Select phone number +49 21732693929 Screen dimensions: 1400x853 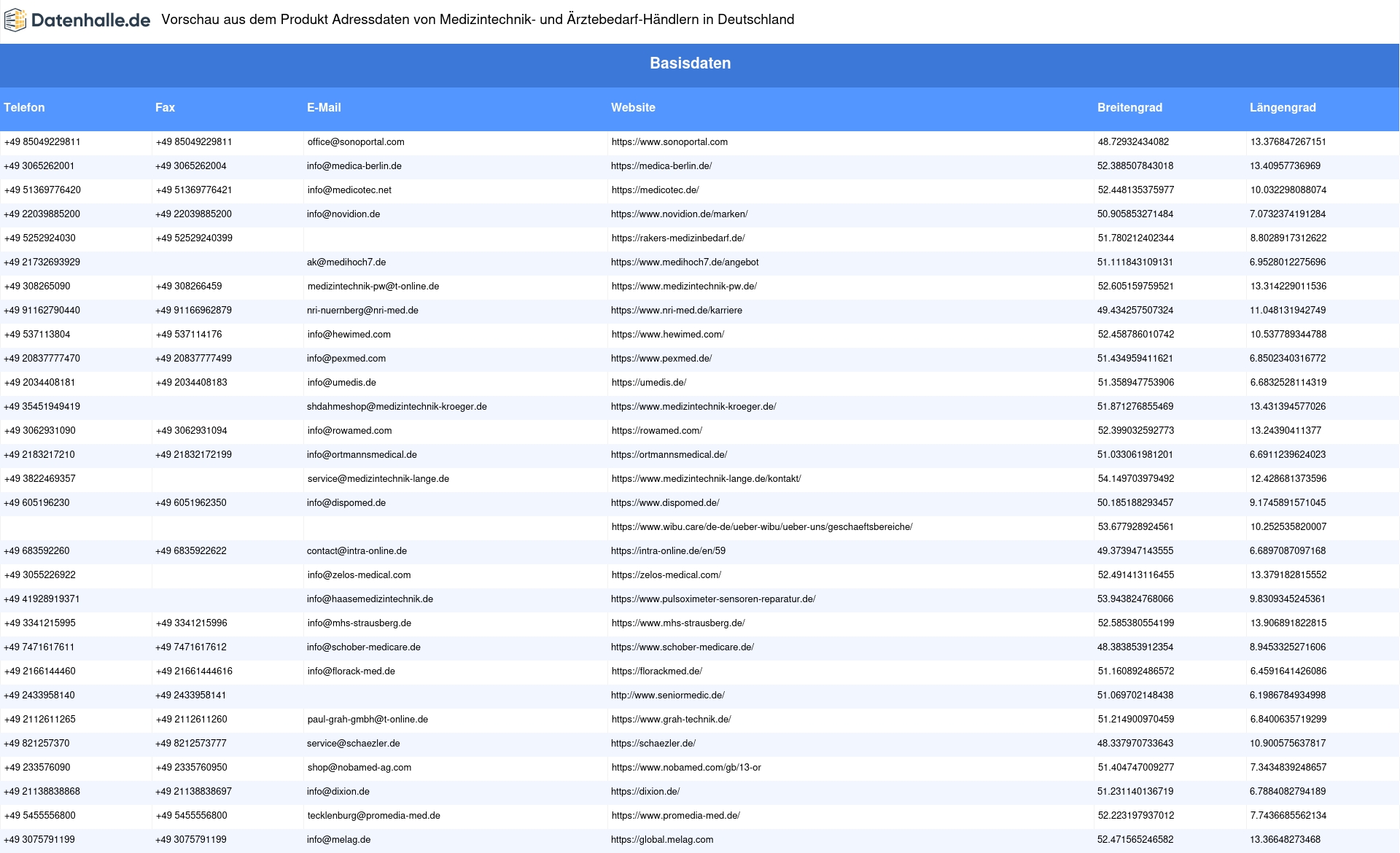[42, 262]
